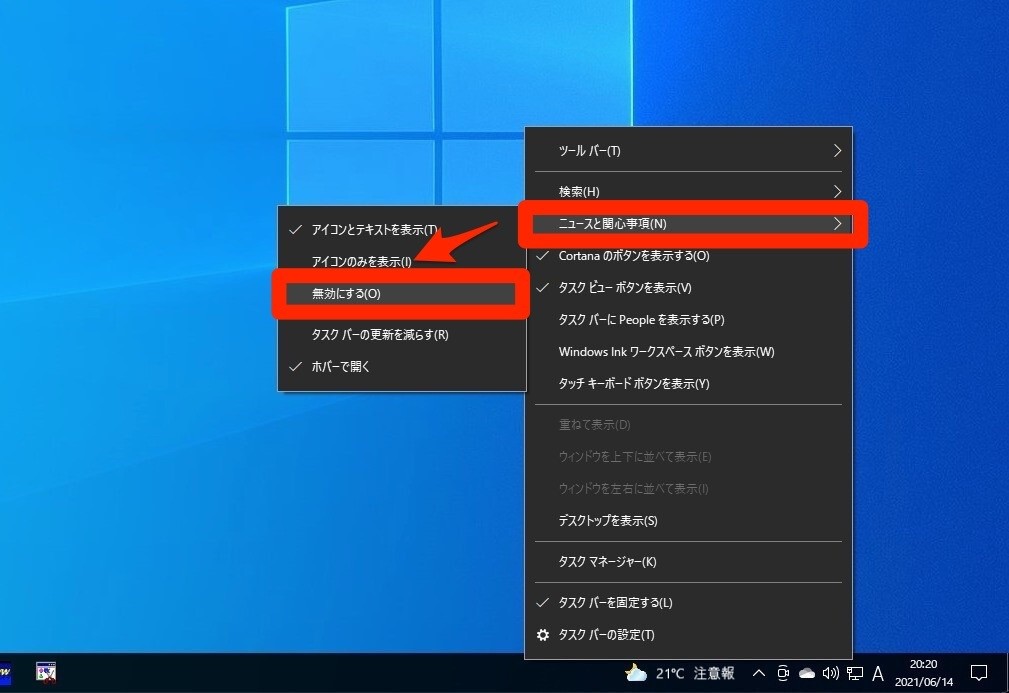Select show icon only (アイコンのみを表示)
Viewport: 1009px width, 693px height.
pyautogui.click(x=361, y=261)
